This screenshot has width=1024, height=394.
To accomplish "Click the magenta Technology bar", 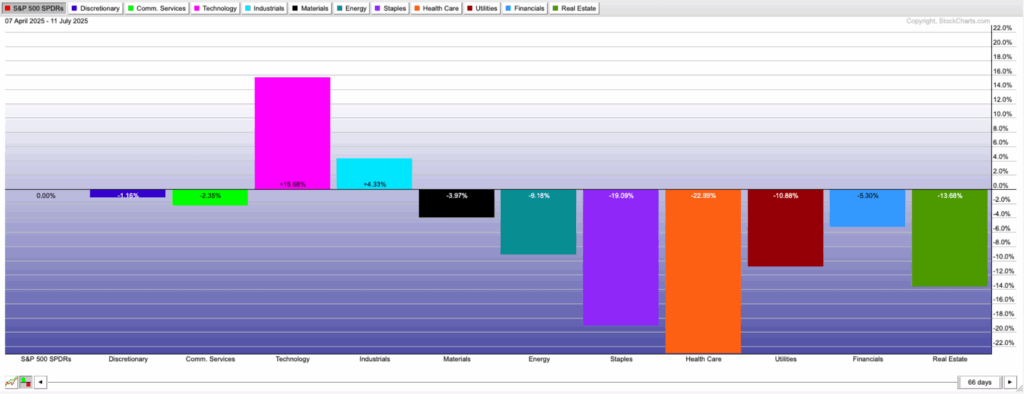I will pos(292,133).
